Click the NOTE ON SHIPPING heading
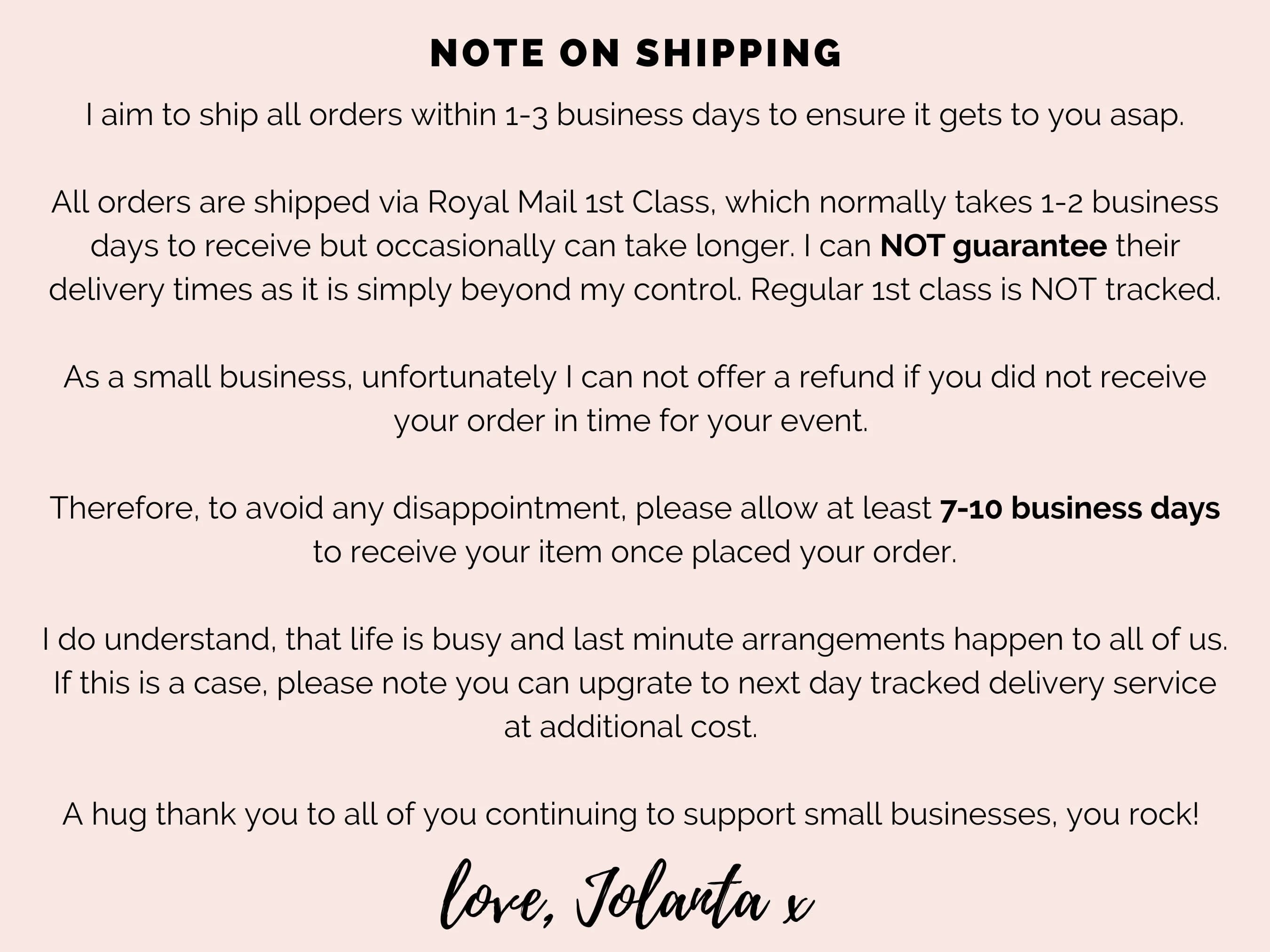The height and width of the screenshot is (952, 1270). coord(635,54)
